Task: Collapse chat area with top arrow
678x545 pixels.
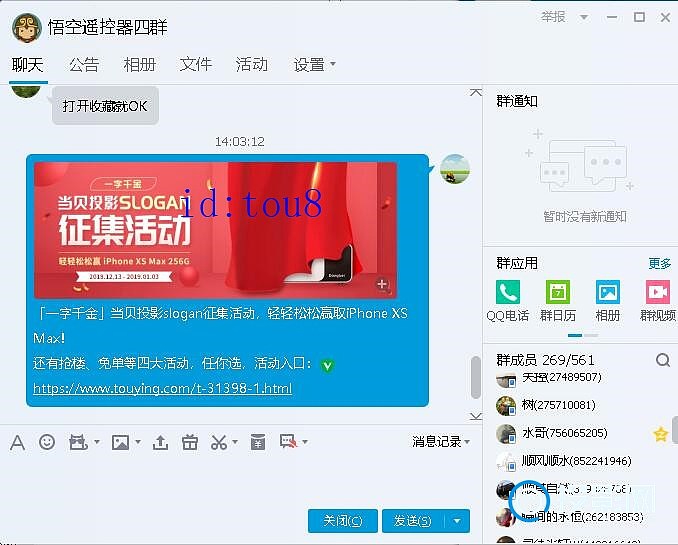Action: pyautogui.click(x=476, y=92)
